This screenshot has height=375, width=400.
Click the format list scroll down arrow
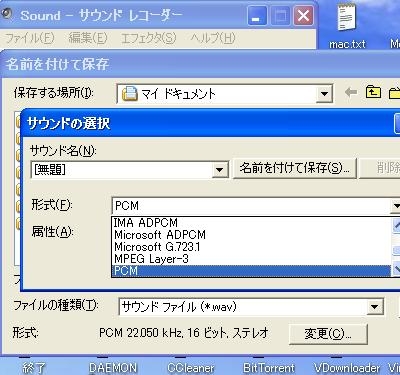pos(396,269)
